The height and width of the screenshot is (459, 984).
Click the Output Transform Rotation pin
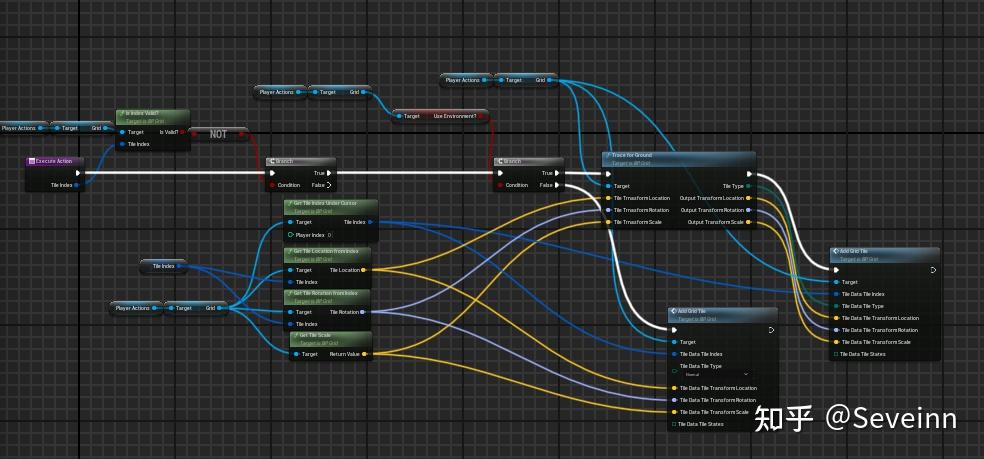[749, 210]
